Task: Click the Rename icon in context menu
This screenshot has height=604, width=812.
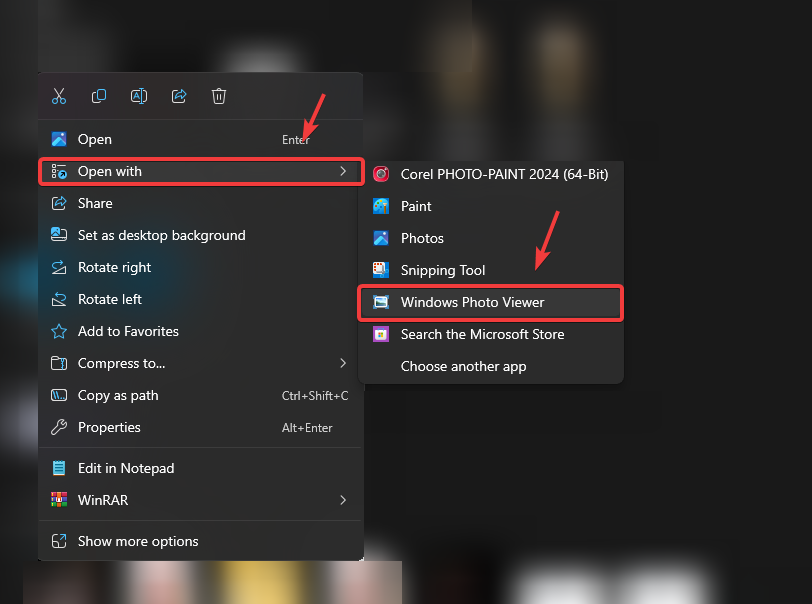Action: [x=139, y=96]
